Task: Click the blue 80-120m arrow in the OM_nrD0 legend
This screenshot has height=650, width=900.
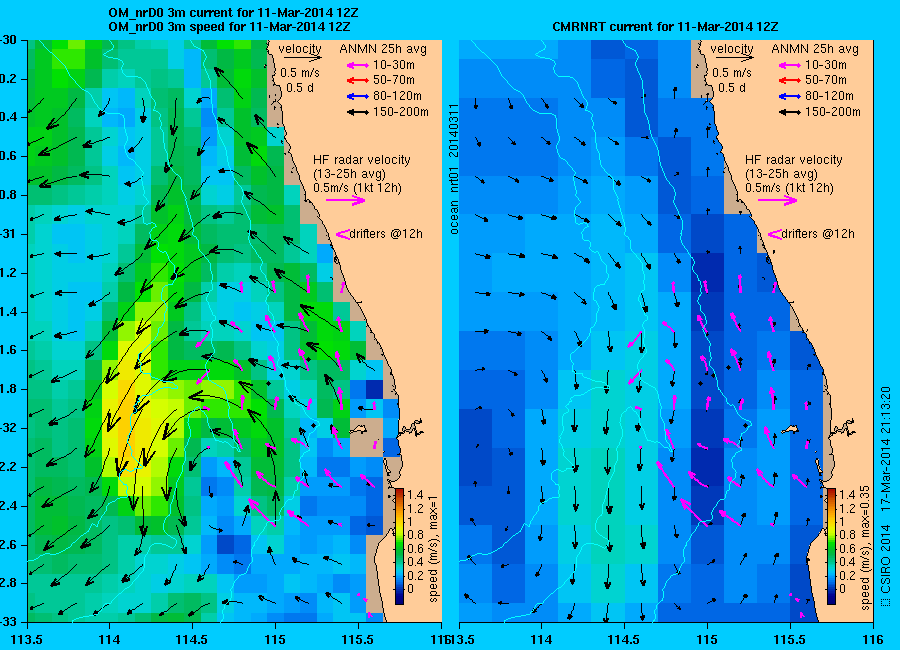Action: pyautogui.click(x=358, y=96)
